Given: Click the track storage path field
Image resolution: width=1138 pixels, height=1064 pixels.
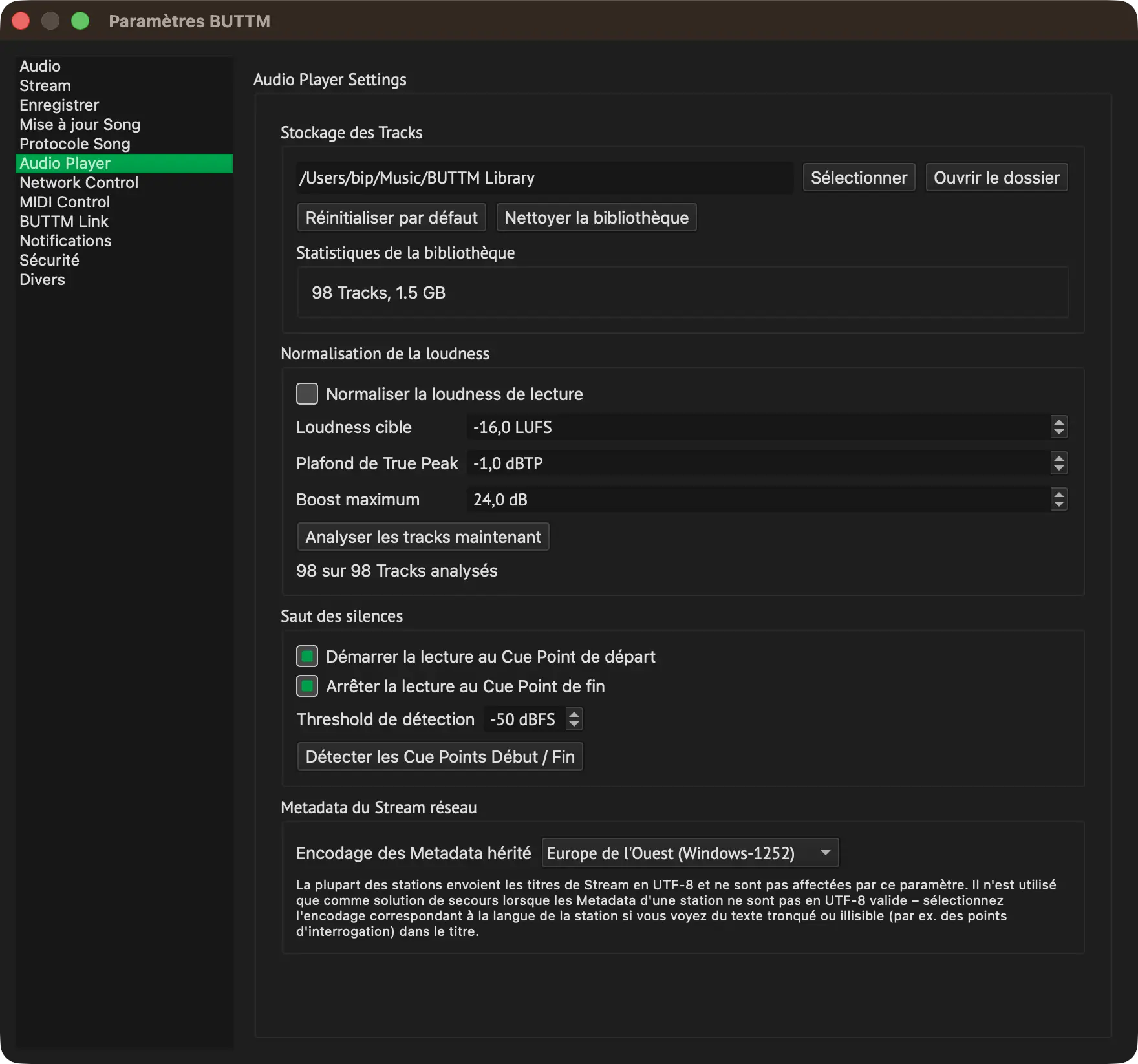Looking at the screenshot, I should [544, 178].
